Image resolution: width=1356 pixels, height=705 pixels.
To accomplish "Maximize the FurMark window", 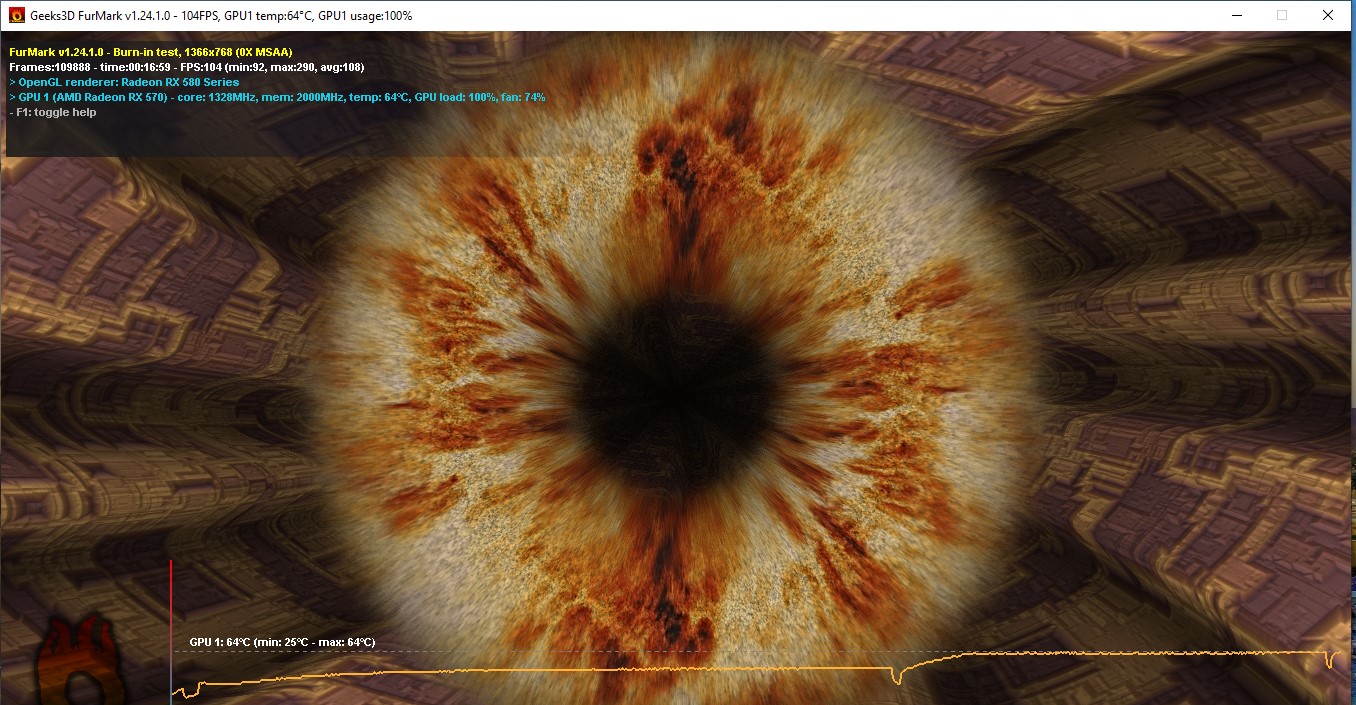I will [1282, 16].
